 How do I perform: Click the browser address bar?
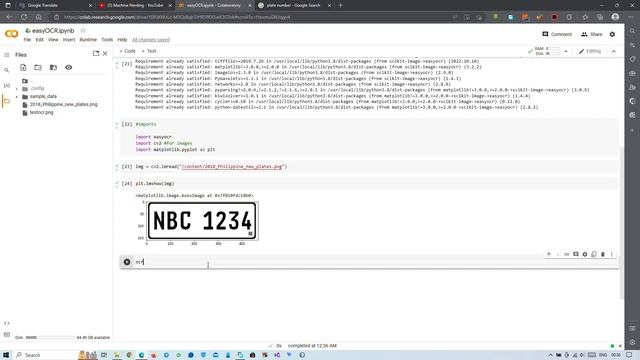[x=253, y=17]
